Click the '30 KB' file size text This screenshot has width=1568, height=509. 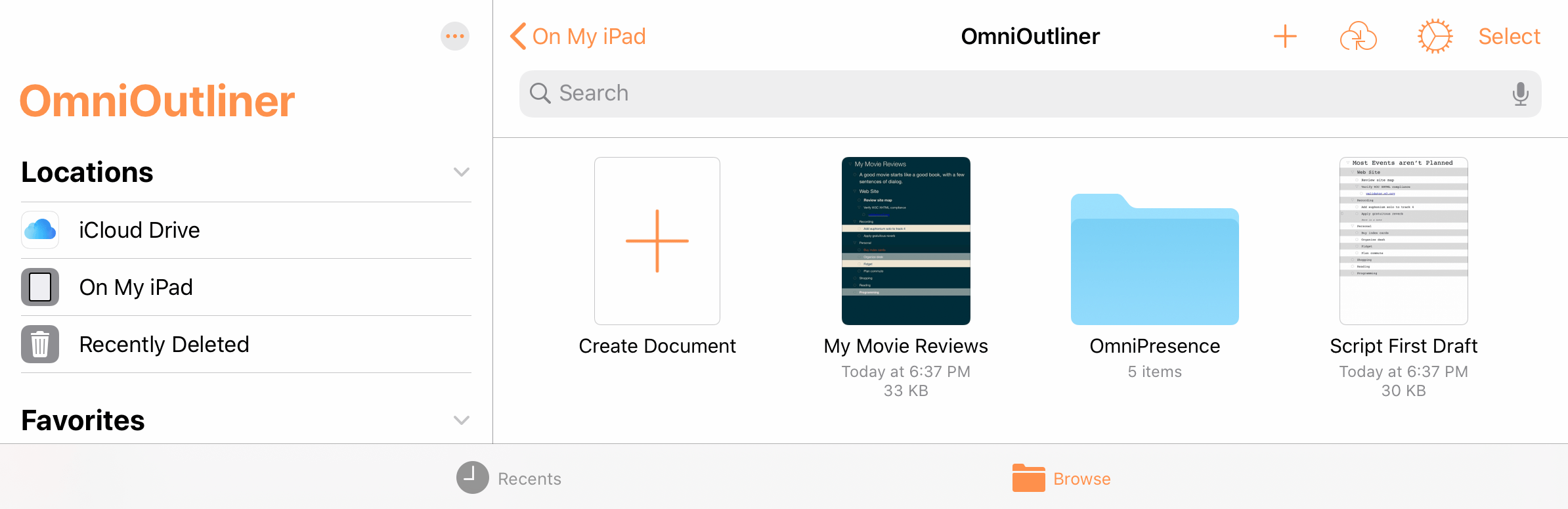tap(1404, 391)
